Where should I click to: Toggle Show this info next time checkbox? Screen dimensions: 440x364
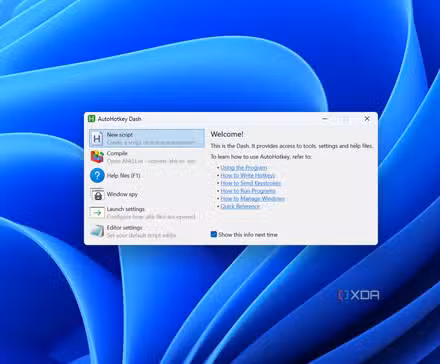coord(214,234)
